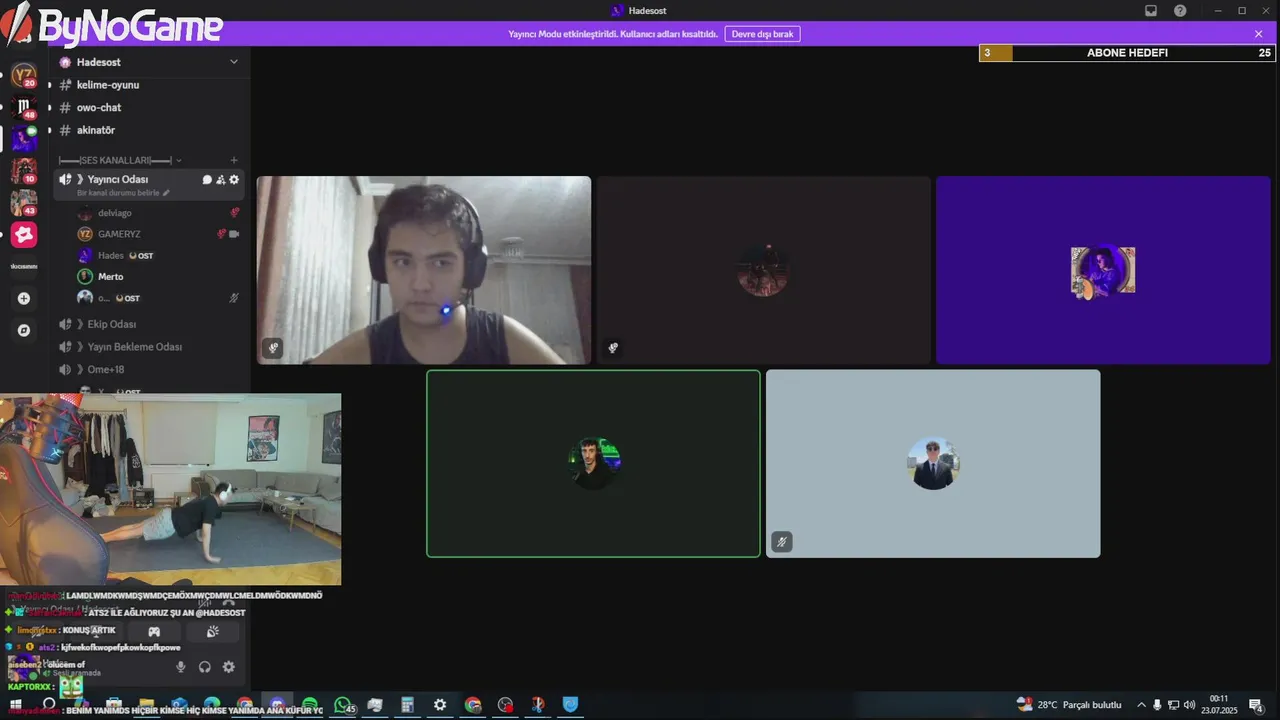This screenshot has width=1280, height=720.
Task: Join the Ome+18 voice channel
Action: click(x=150, y=370)
